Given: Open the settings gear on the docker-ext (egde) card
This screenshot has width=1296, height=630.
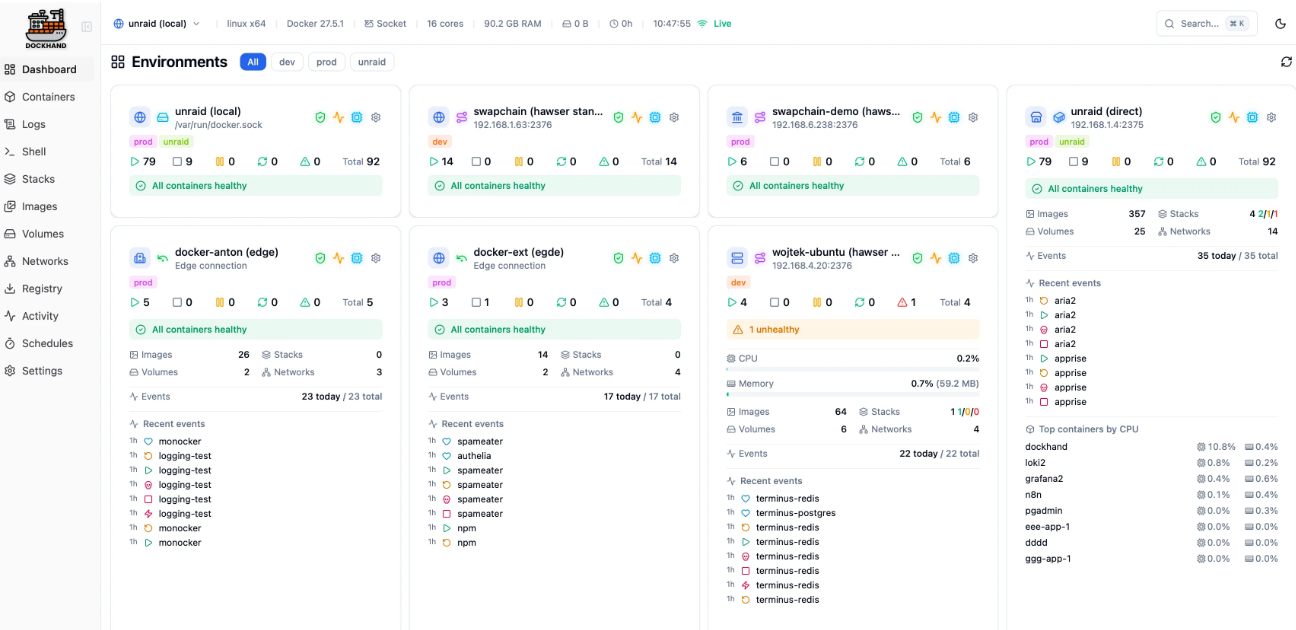Looking at the screenshot, I should click(x=674, y=258).
